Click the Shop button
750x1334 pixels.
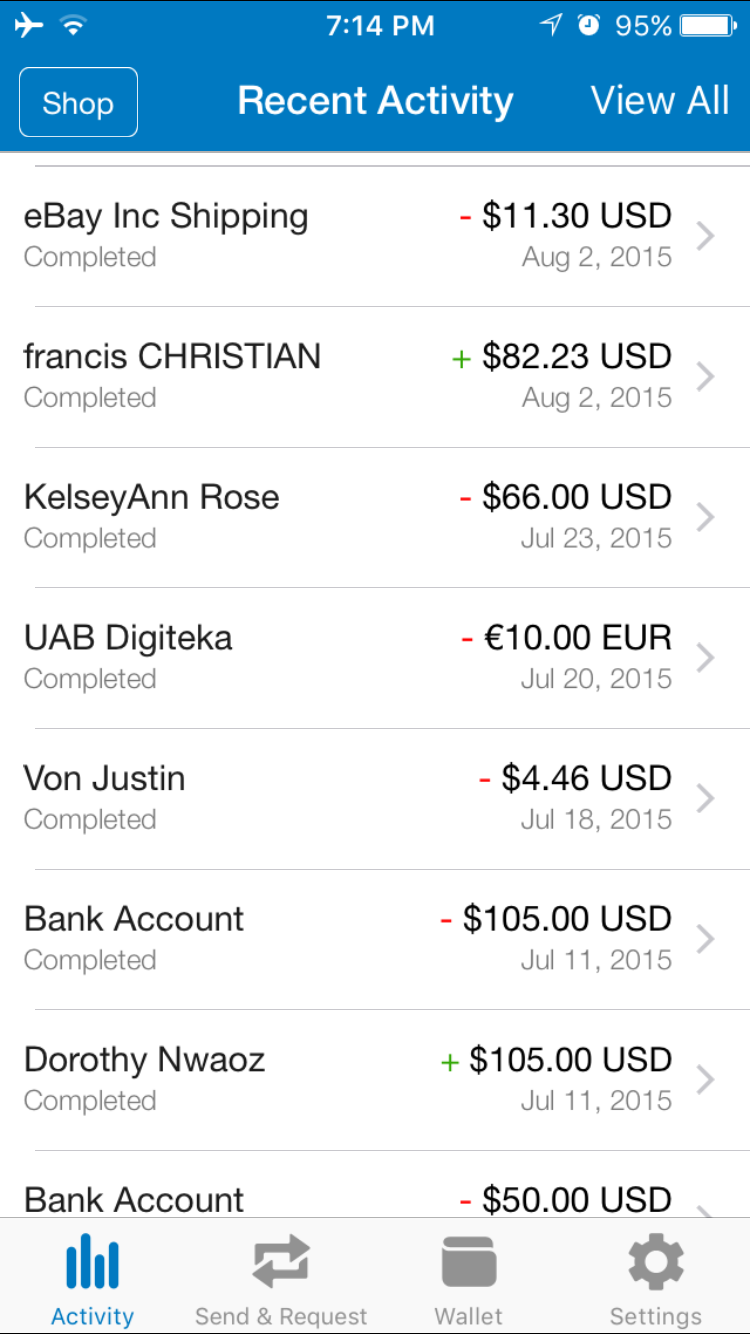coord(78,102)
